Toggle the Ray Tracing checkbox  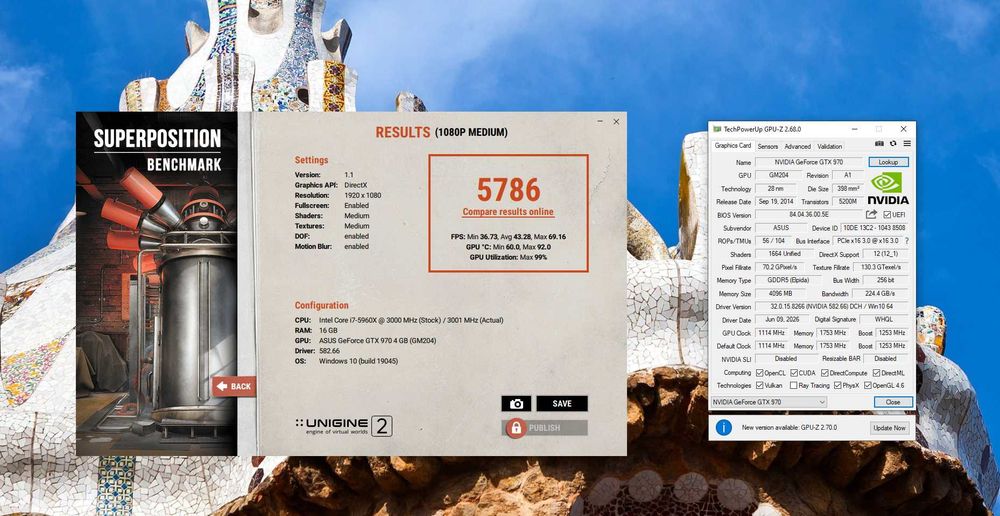pyautogui.click(x=793, y=385)
